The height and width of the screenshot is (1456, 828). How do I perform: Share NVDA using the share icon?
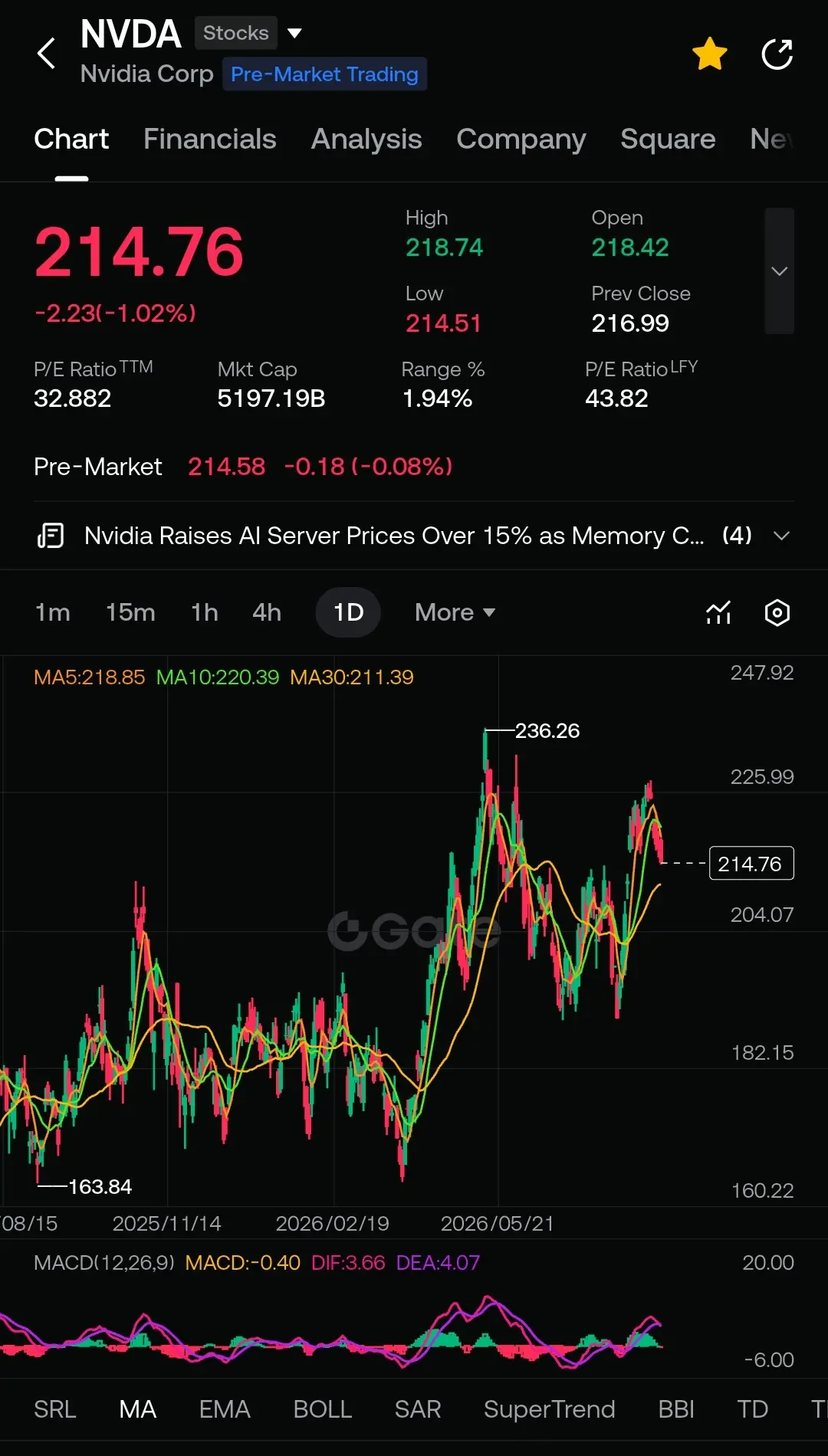pyautogui.click(x=777, y=54)
